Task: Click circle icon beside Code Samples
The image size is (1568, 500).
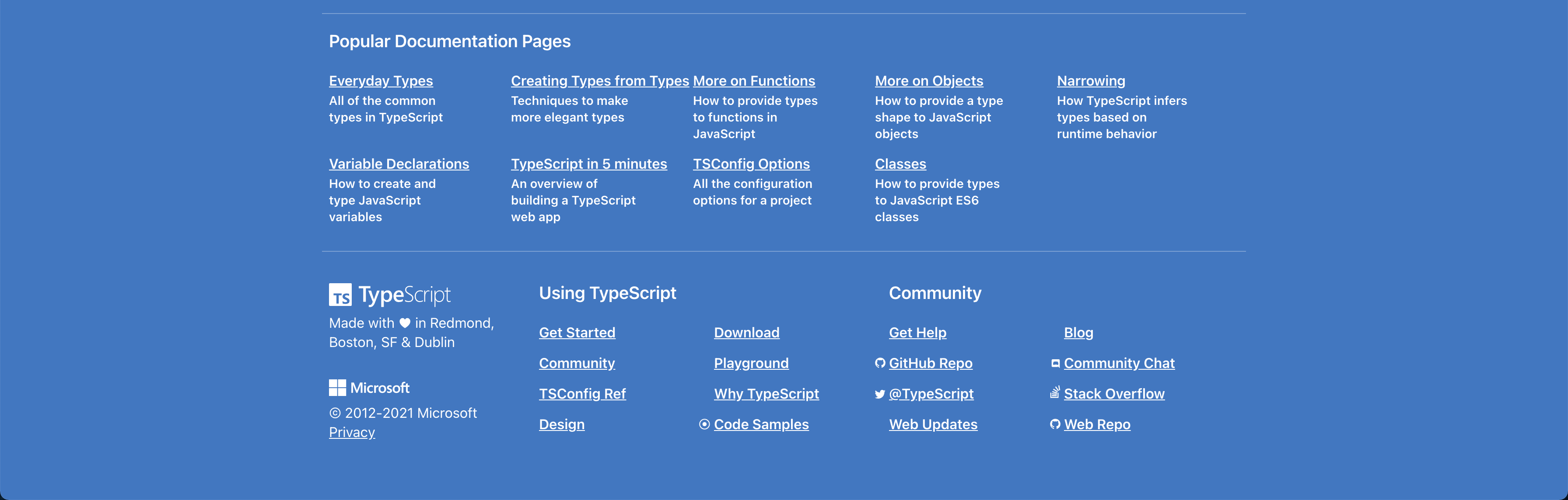Action: coord(704,424)
